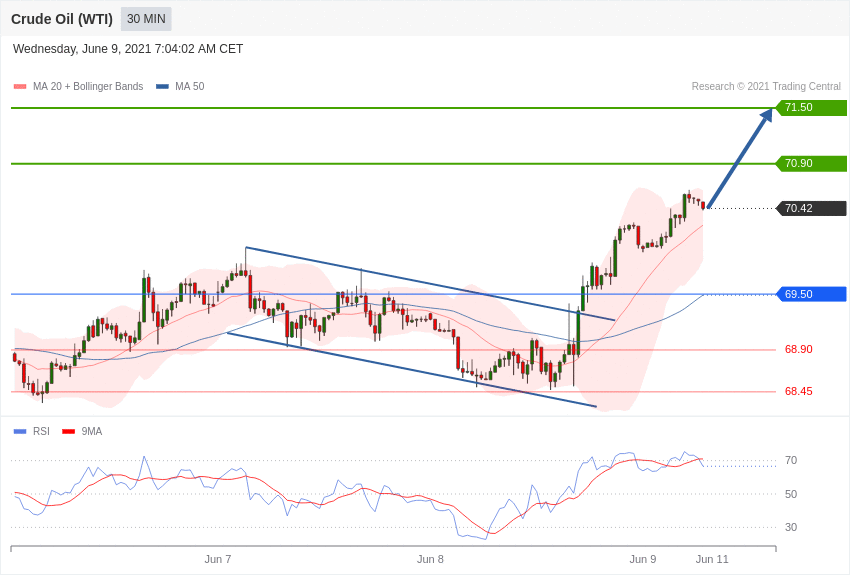
Task: Click the black 70.42 current price tag
Action: coord(812,209)
